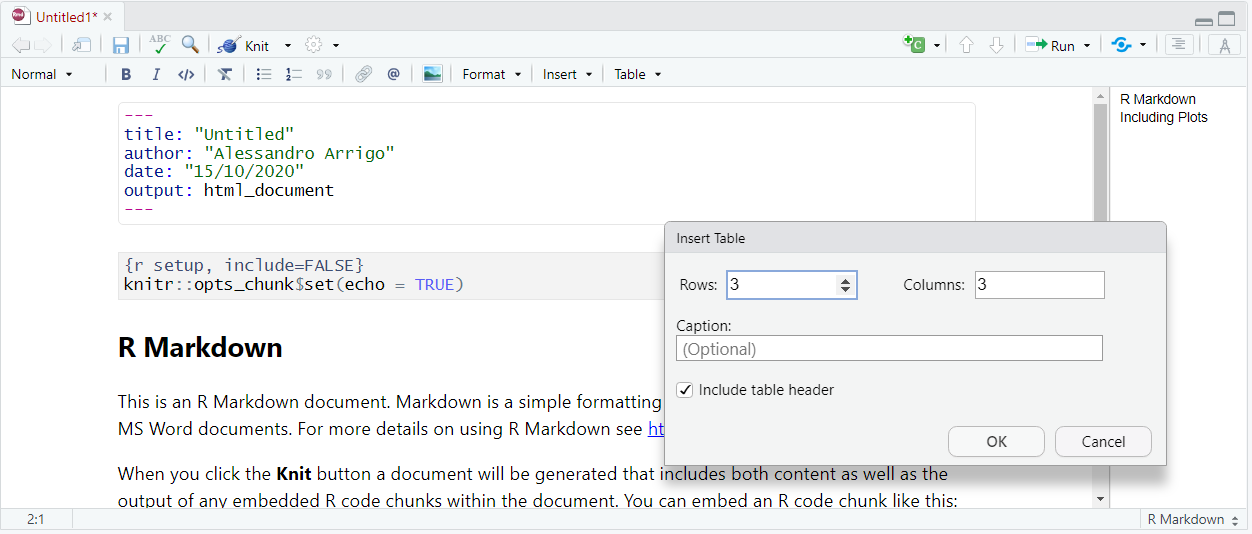The height and width of the screenshot is (534, 1252).
Task: Click the Run text button
Action: tap(1063, 46)
